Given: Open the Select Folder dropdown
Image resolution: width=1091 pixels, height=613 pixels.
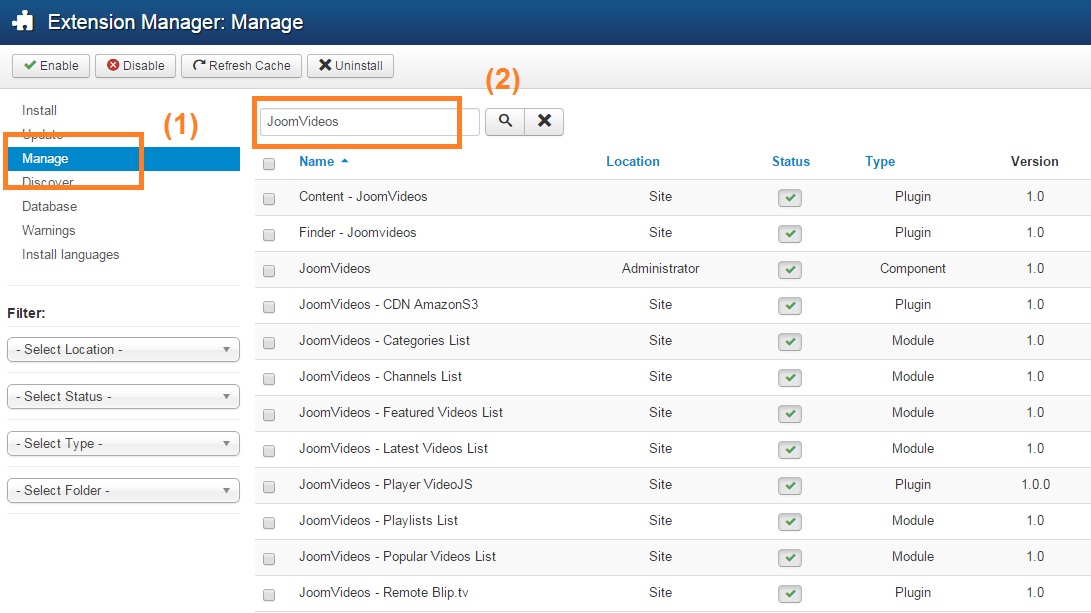Looking at the screenshot, I should [123, 491].
